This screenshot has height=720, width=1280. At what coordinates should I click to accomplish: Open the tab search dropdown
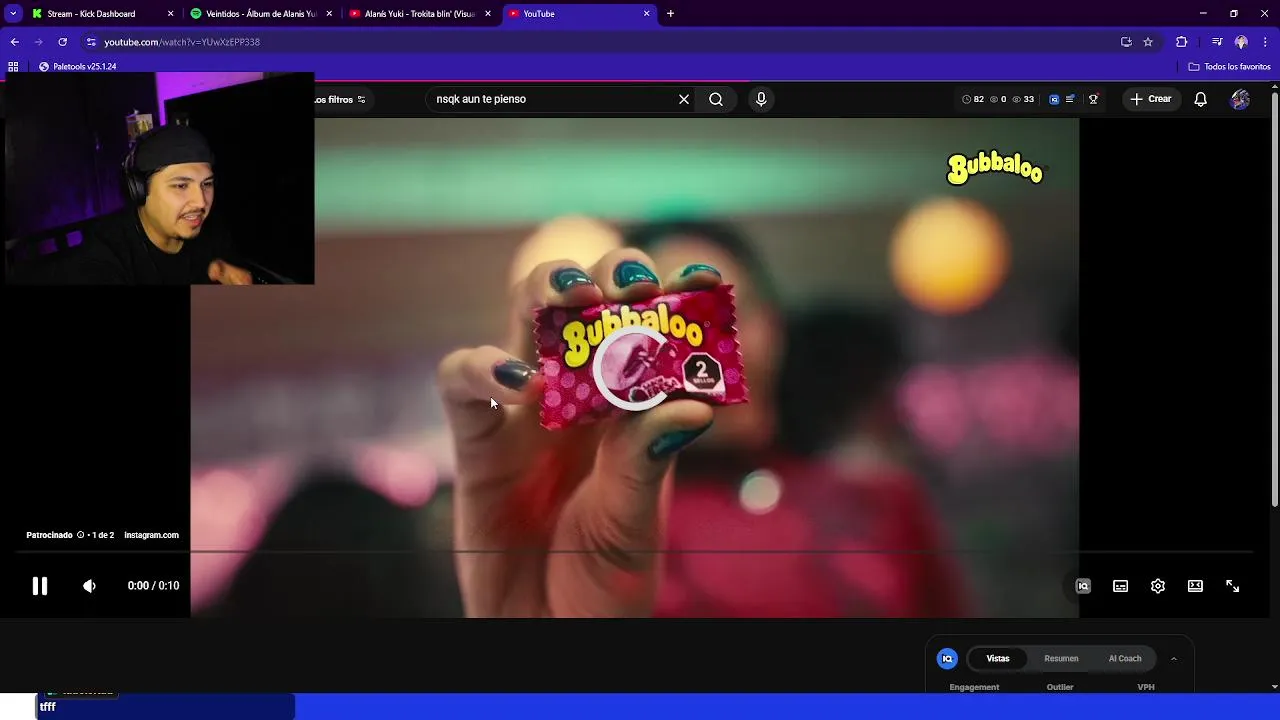tap(13, 14)
